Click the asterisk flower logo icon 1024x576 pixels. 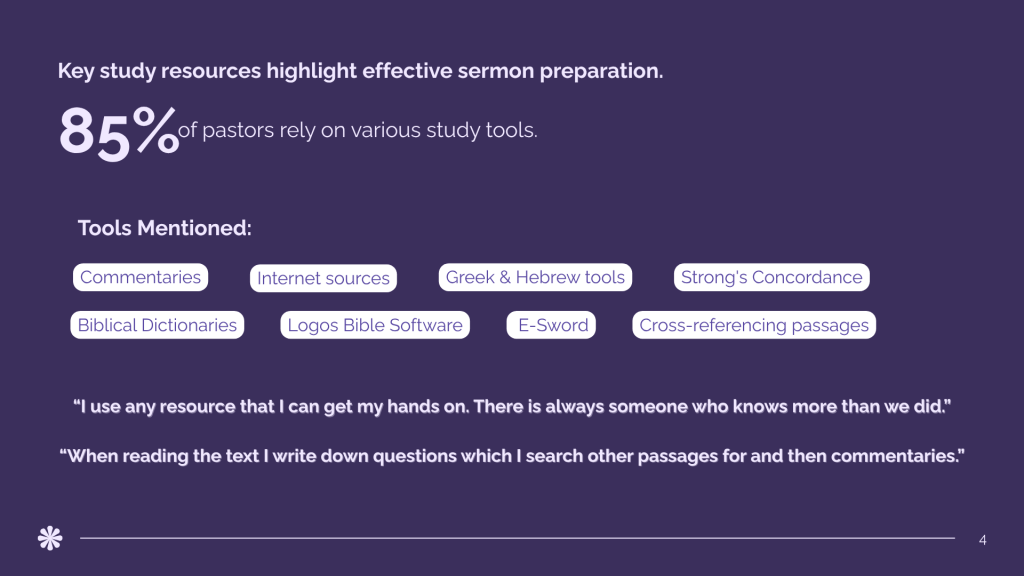click(x=49, y=538)
